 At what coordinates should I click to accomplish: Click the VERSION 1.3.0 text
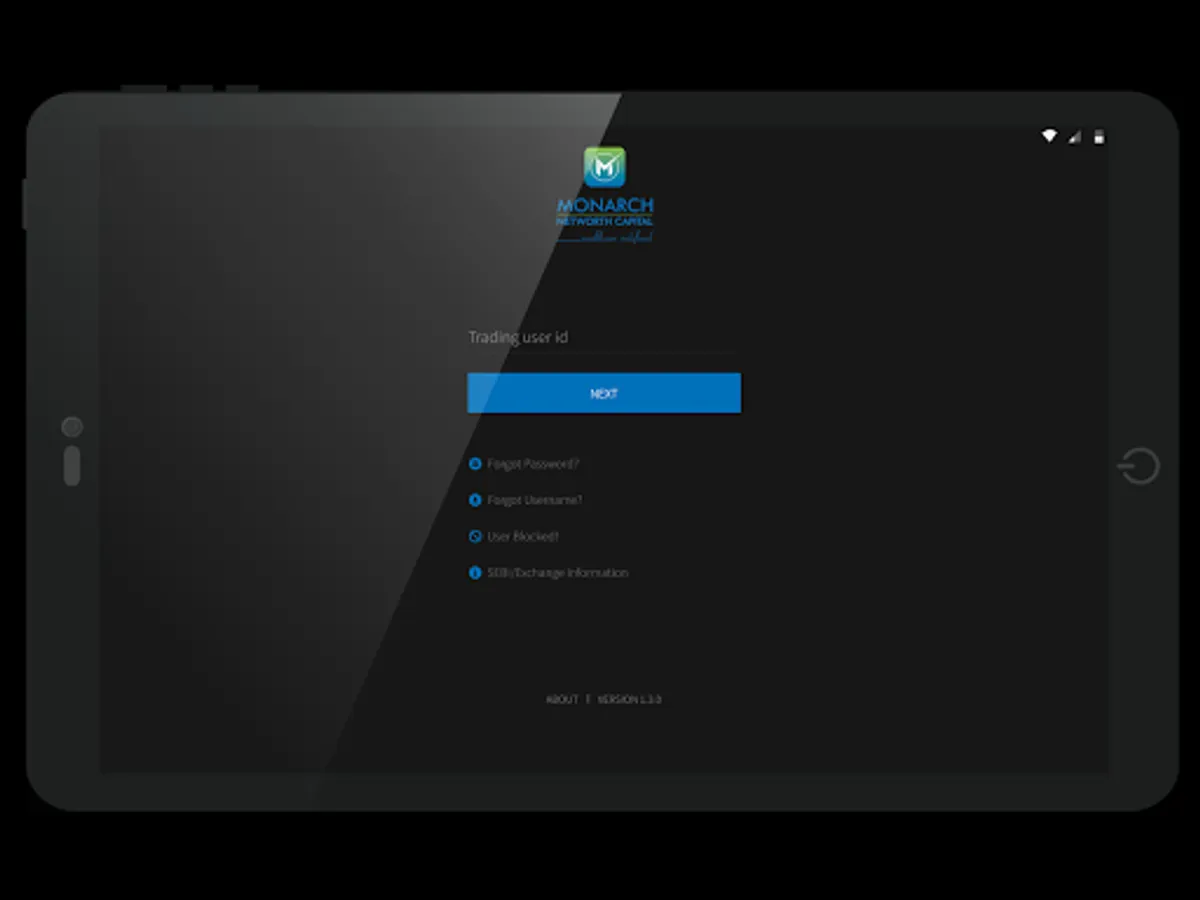629,700
